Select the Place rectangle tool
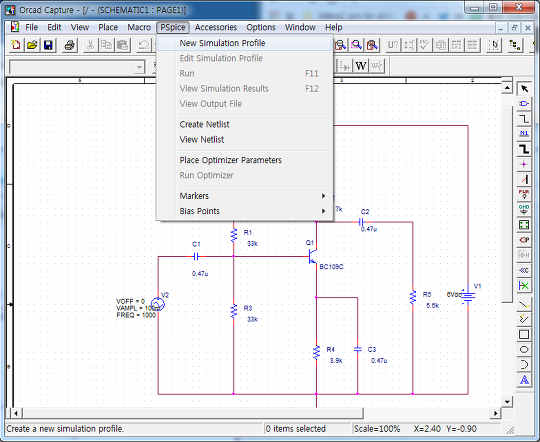 [524, 335]
